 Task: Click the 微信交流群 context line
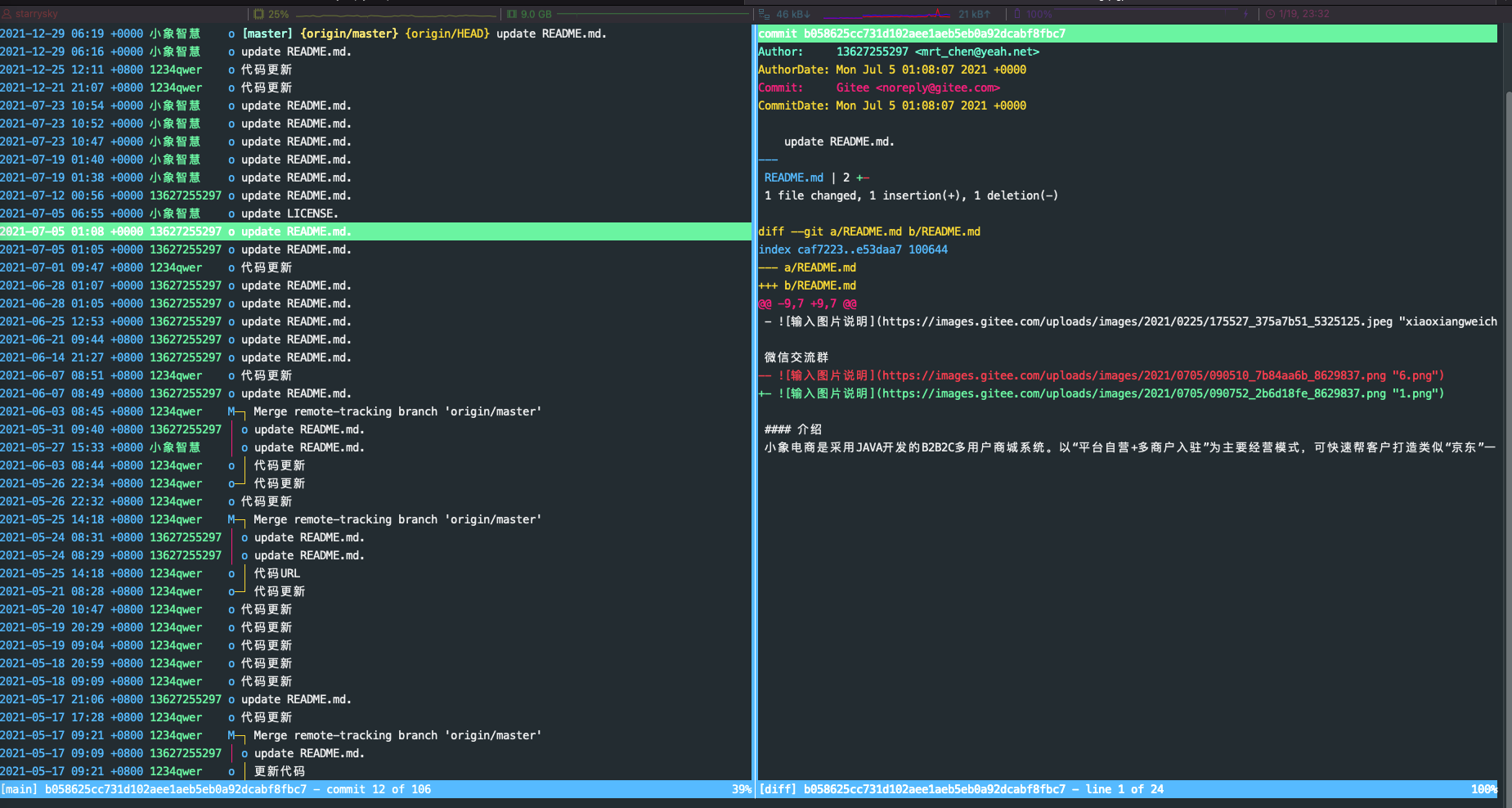click(x=796, y=357)
